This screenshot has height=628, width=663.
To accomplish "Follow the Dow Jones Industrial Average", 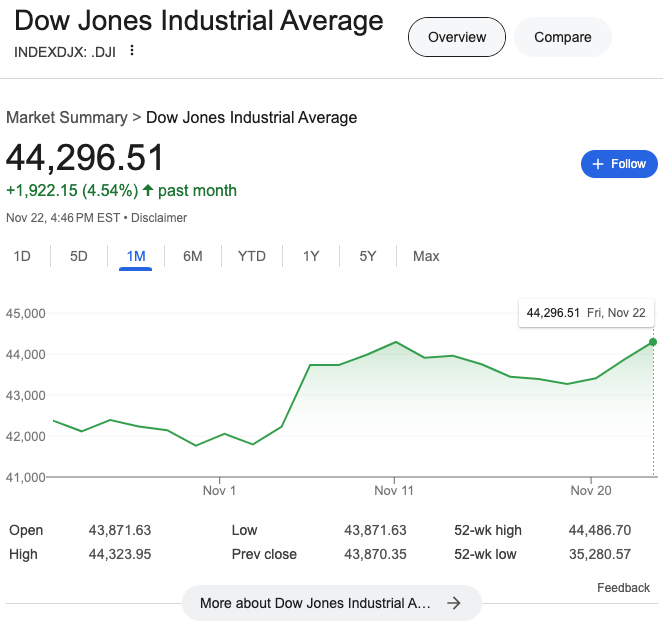I will (x=619, y=164).
